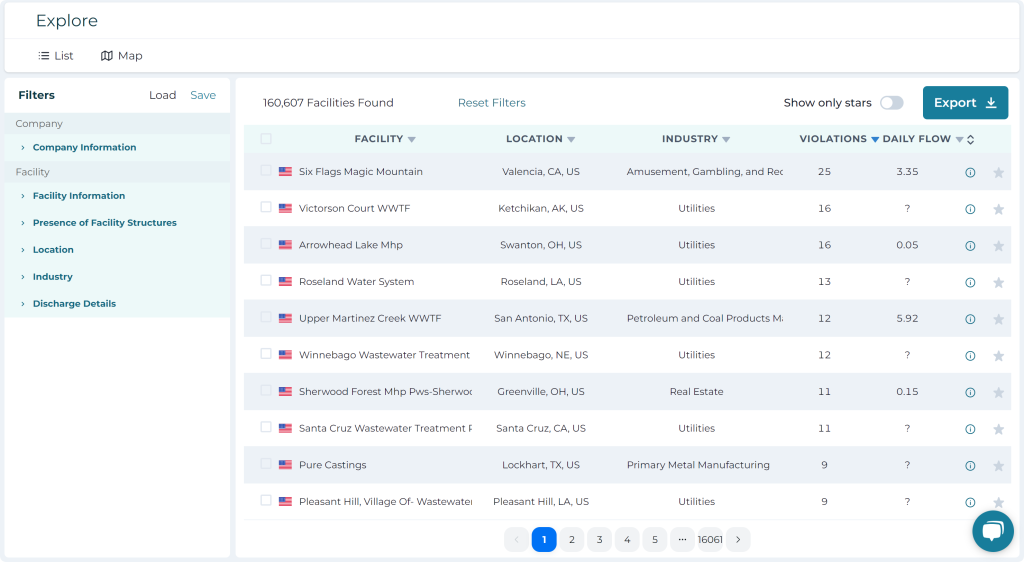Star the Roseland Water System row
Screen dimensions: 1024x562
pos(998,283)
